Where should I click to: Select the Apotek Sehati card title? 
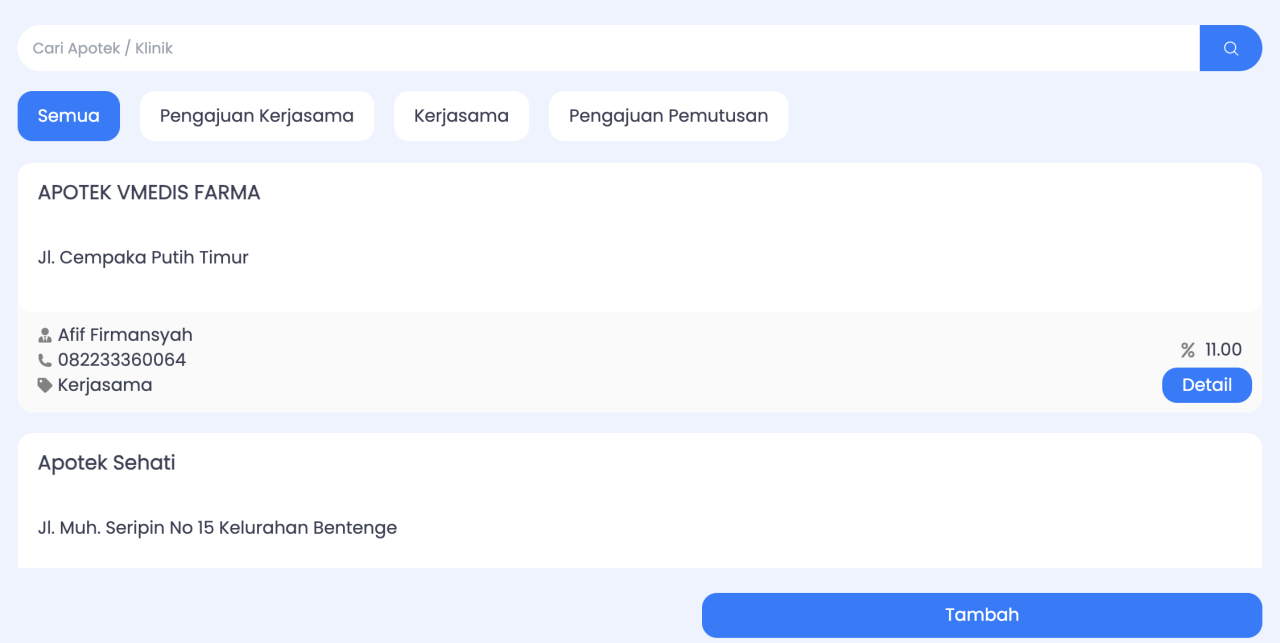[x=107, y=463]
